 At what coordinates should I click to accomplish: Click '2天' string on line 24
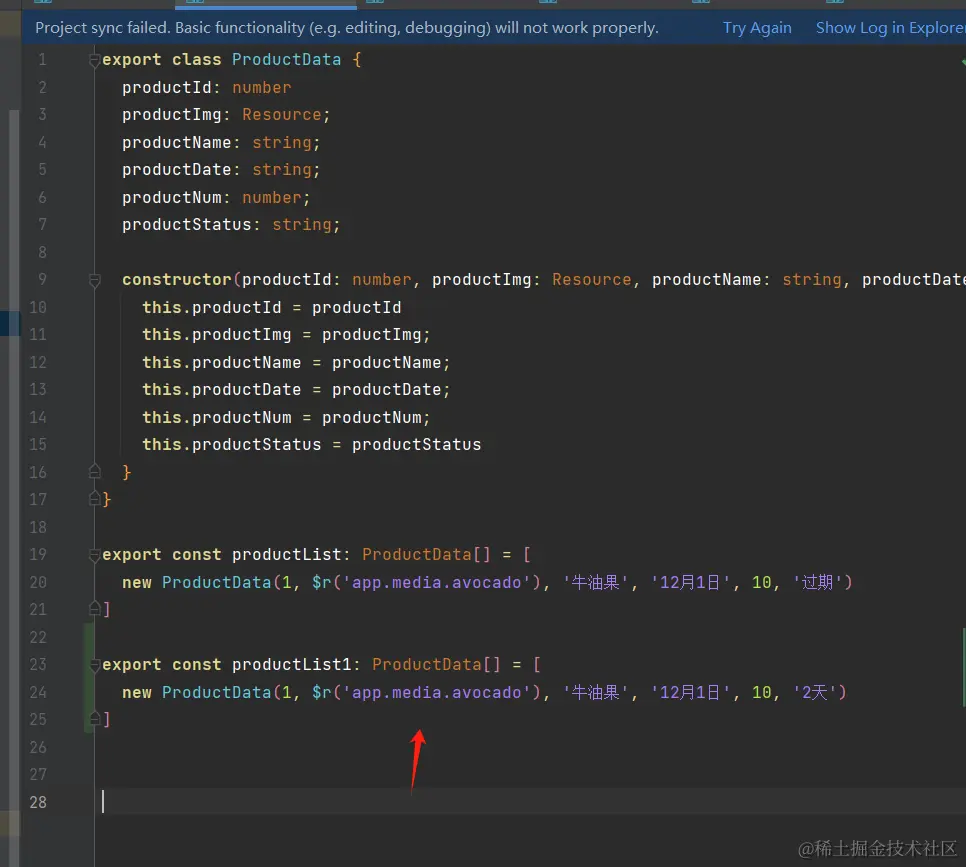[814, 693]
